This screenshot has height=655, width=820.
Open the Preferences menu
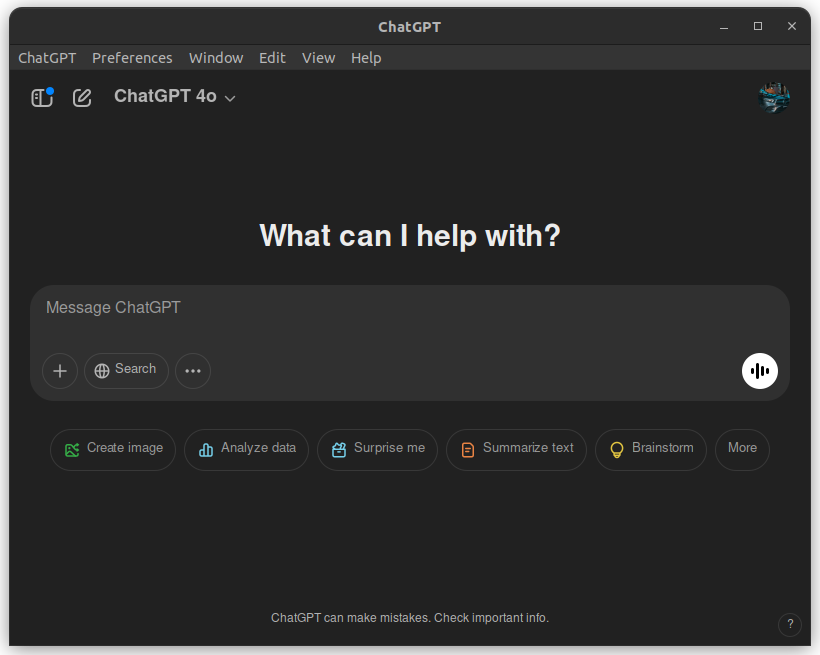[x=132, y=58]
